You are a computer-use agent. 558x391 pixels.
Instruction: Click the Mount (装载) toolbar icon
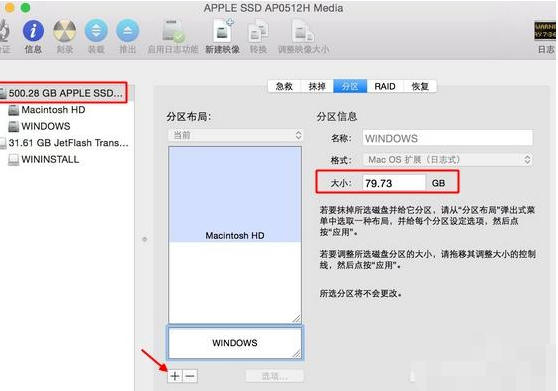tap(96, 31)
